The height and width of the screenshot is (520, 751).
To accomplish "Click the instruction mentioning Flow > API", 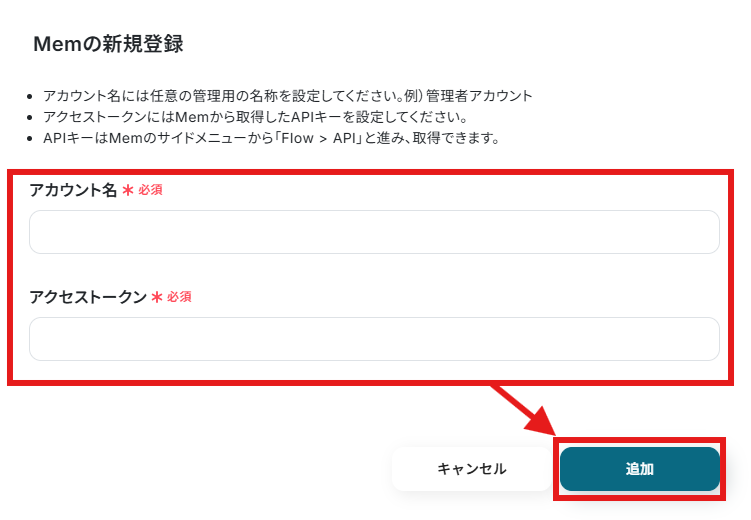I will 272,138.
